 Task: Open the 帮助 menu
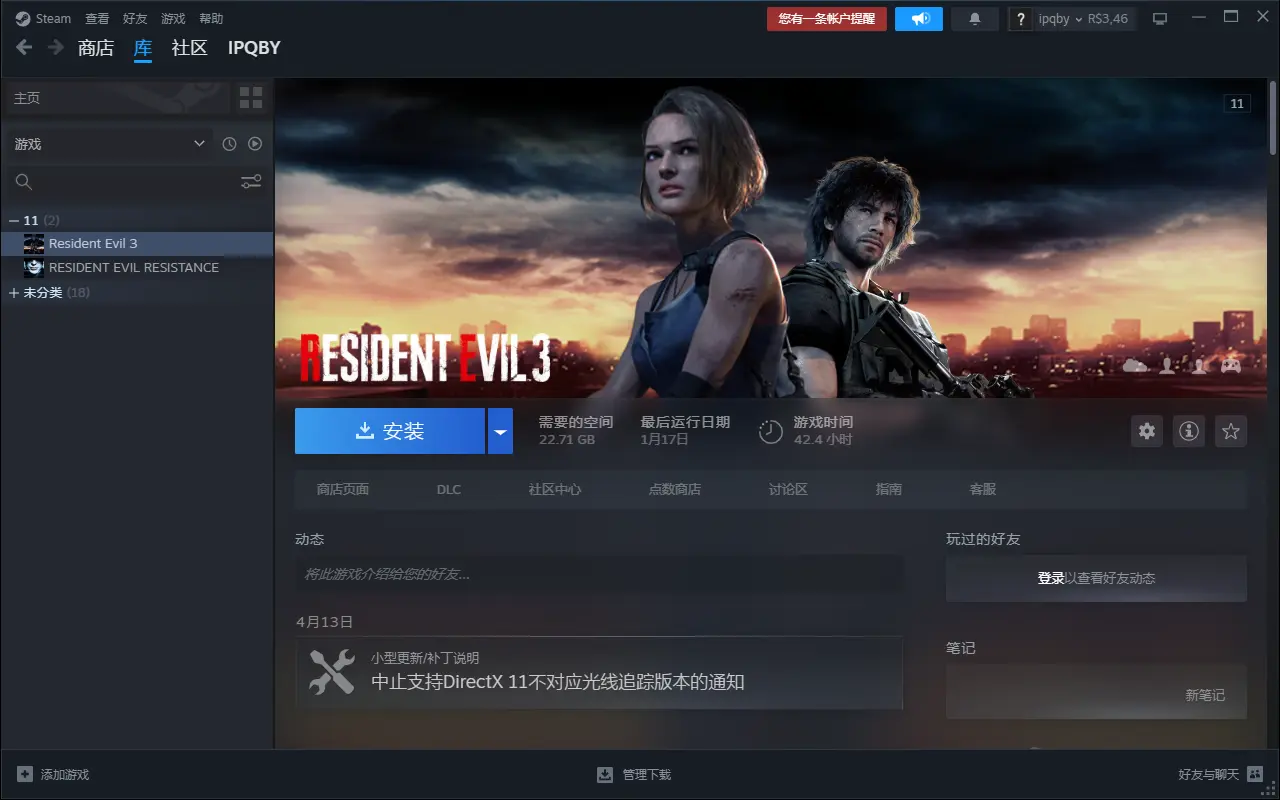(x=211, y=19)
